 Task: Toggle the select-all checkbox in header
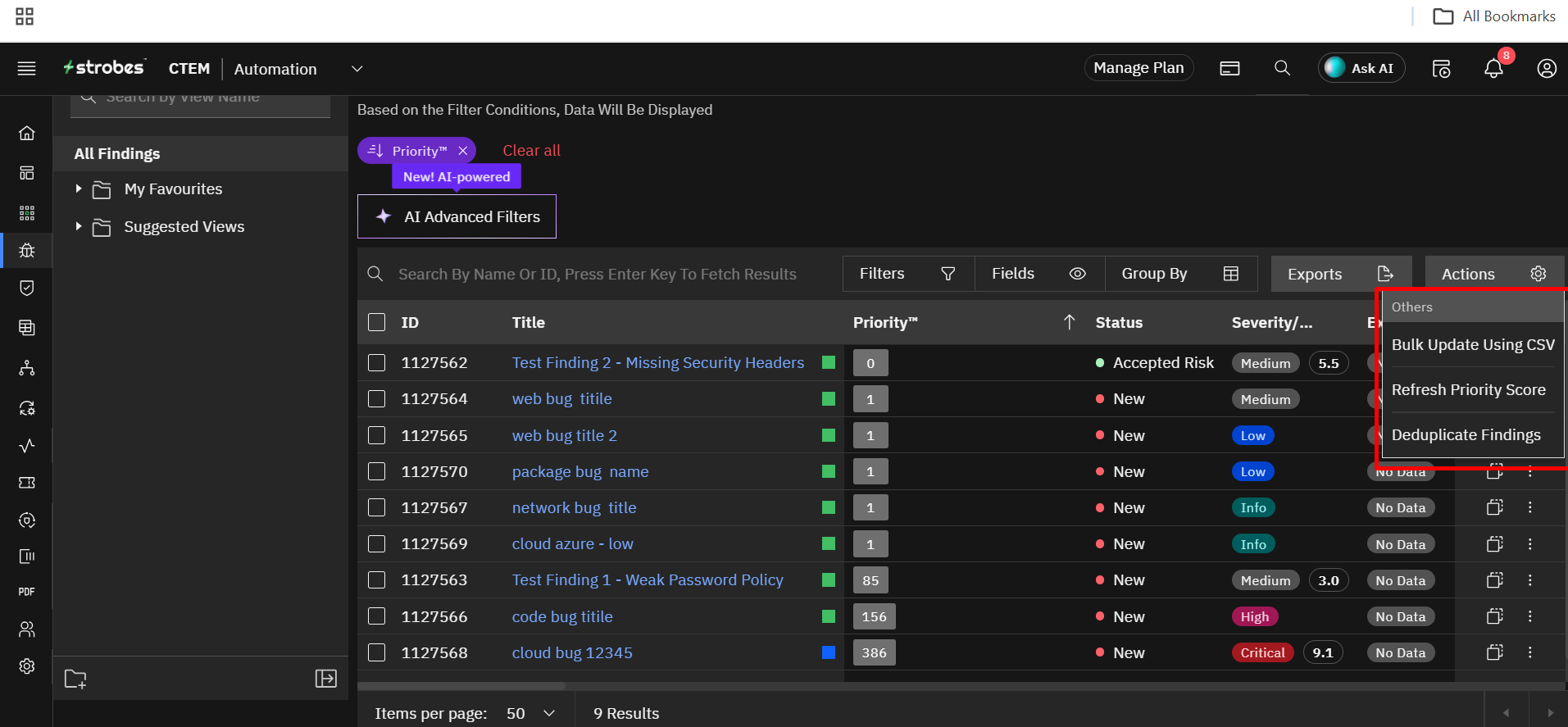(x=377, y=322)
